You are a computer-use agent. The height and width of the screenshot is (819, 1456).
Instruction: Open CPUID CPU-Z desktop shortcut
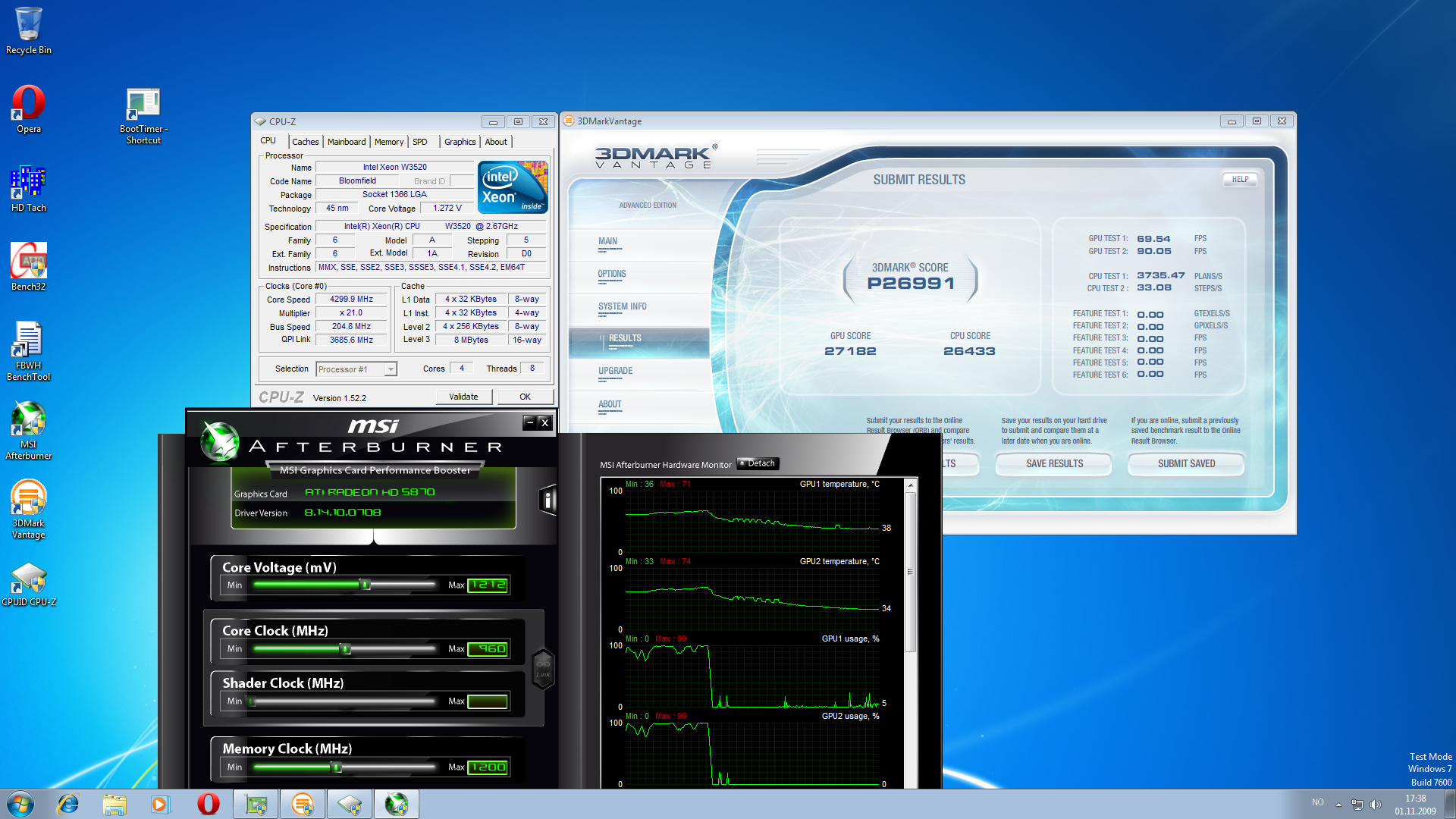[29, 584]
